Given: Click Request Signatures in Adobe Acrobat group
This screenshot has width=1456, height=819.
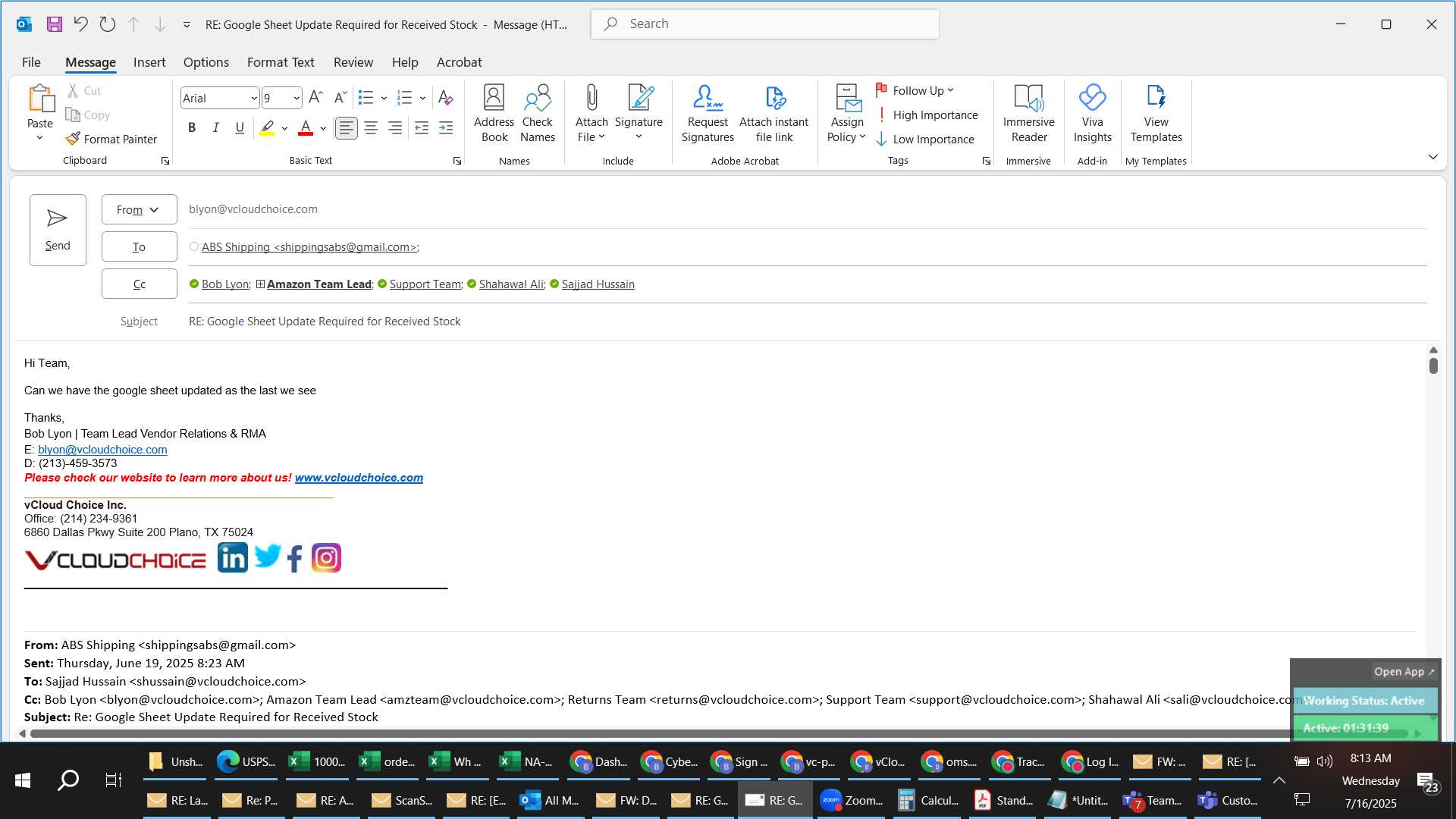Looking at the screenshot, I should (708, 114).
